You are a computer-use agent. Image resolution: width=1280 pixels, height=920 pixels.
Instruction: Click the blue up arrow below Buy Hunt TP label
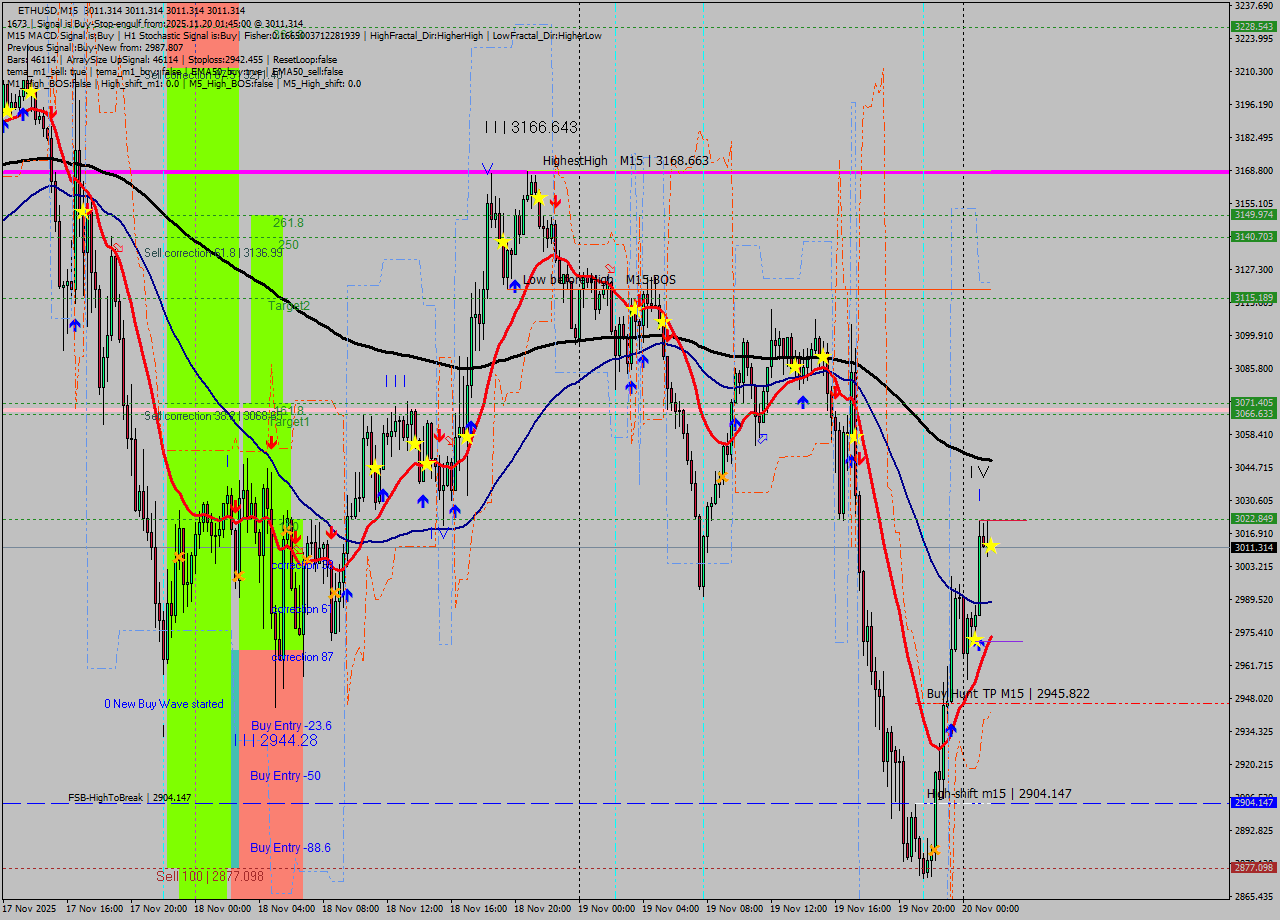pos(950,730)
